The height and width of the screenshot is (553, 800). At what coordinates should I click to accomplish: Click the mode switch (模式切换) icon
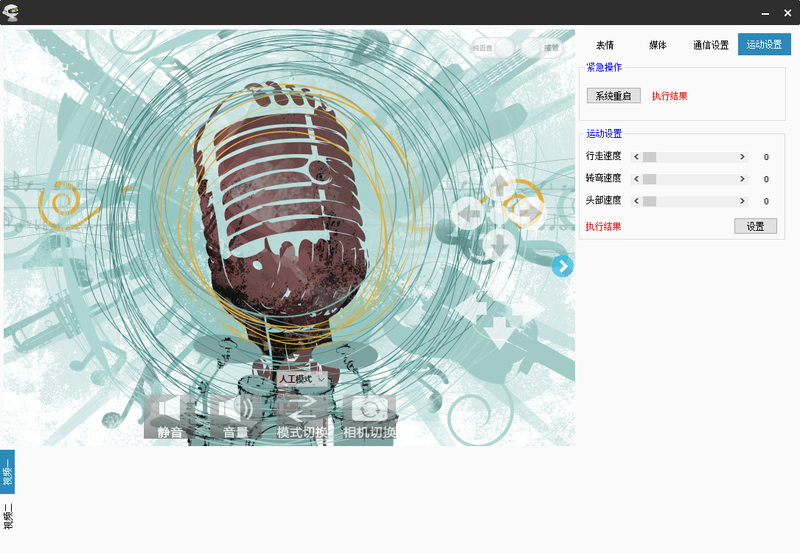point(303,417)
